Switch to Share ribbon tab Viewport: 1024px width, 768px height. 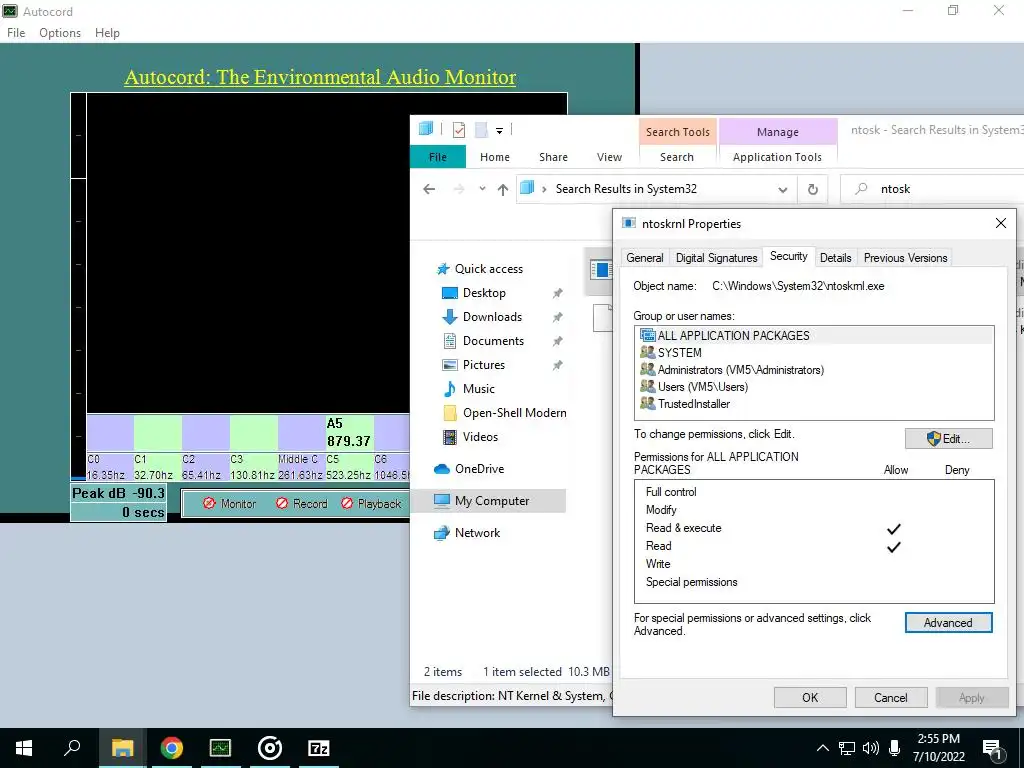(553, 157)
